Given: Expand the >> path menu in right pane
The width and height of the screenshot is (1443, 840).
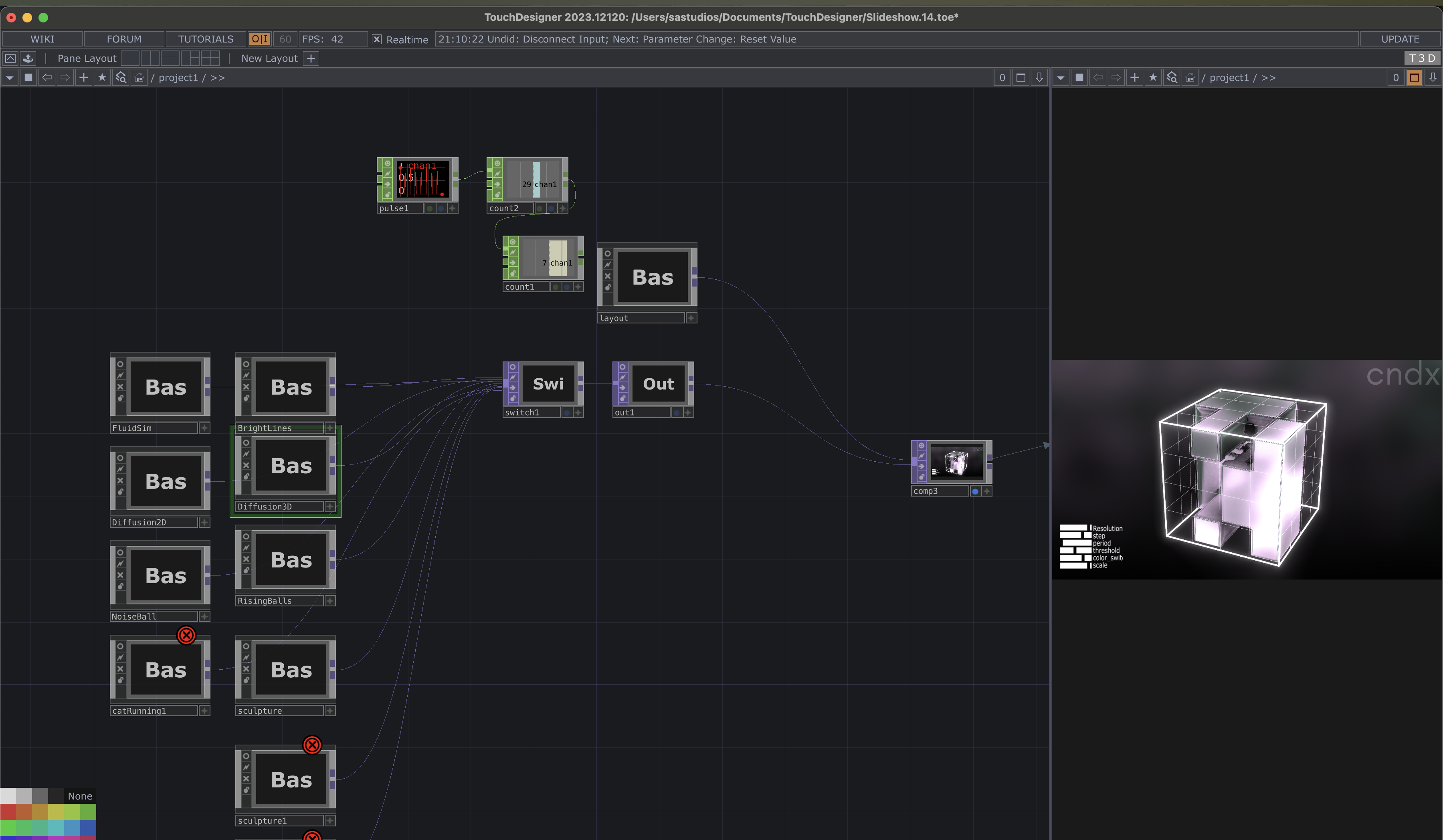Looking at the screenshot, I should (x=1268, y=77).
